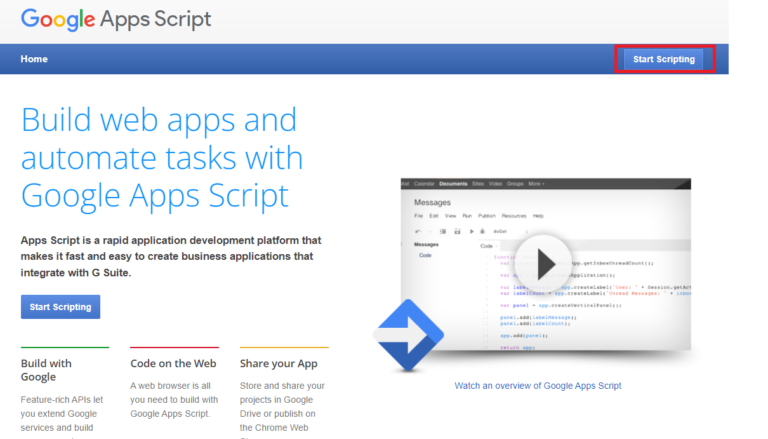The width and height of the screenshot is (768, 439).
Task: Click the debug bug icon in editor toolbar
Action: (x=483, y=231)
